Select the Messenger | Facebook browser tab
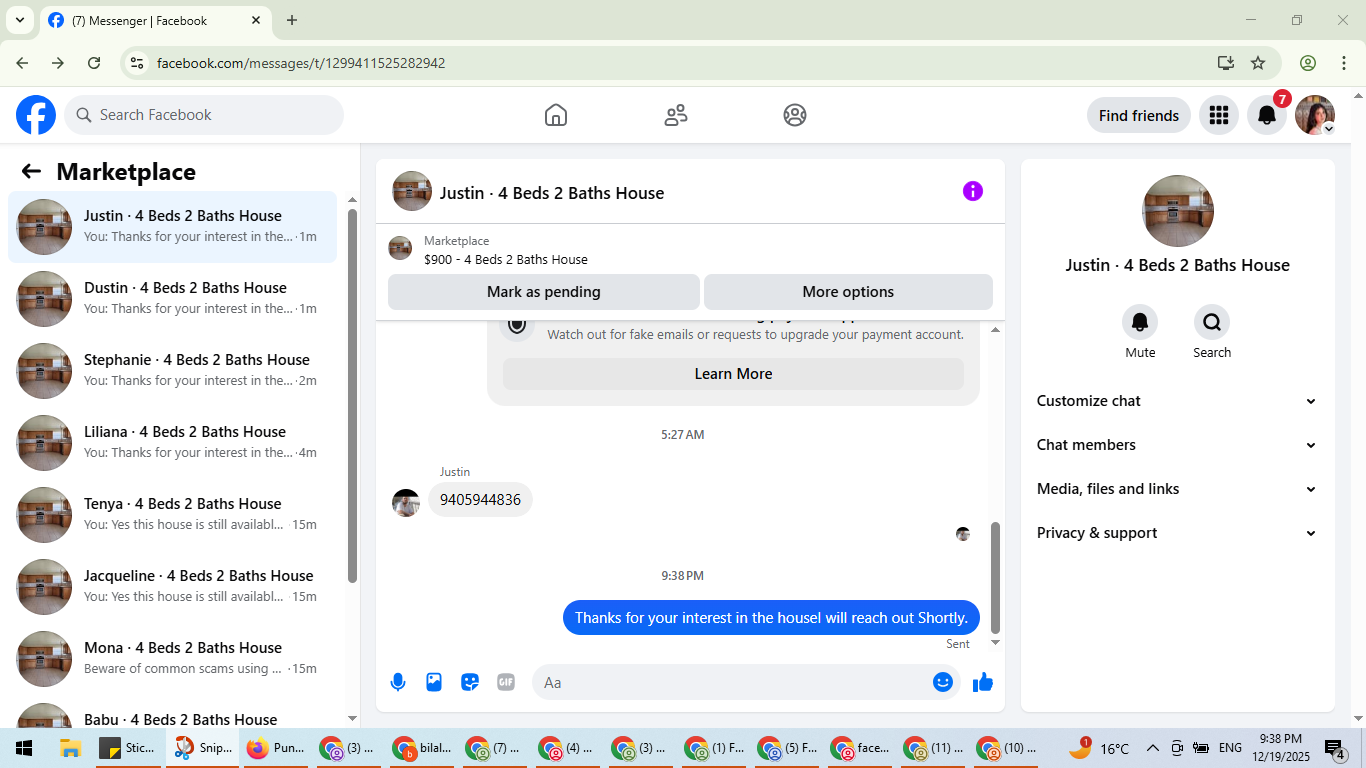 point(155,20)
